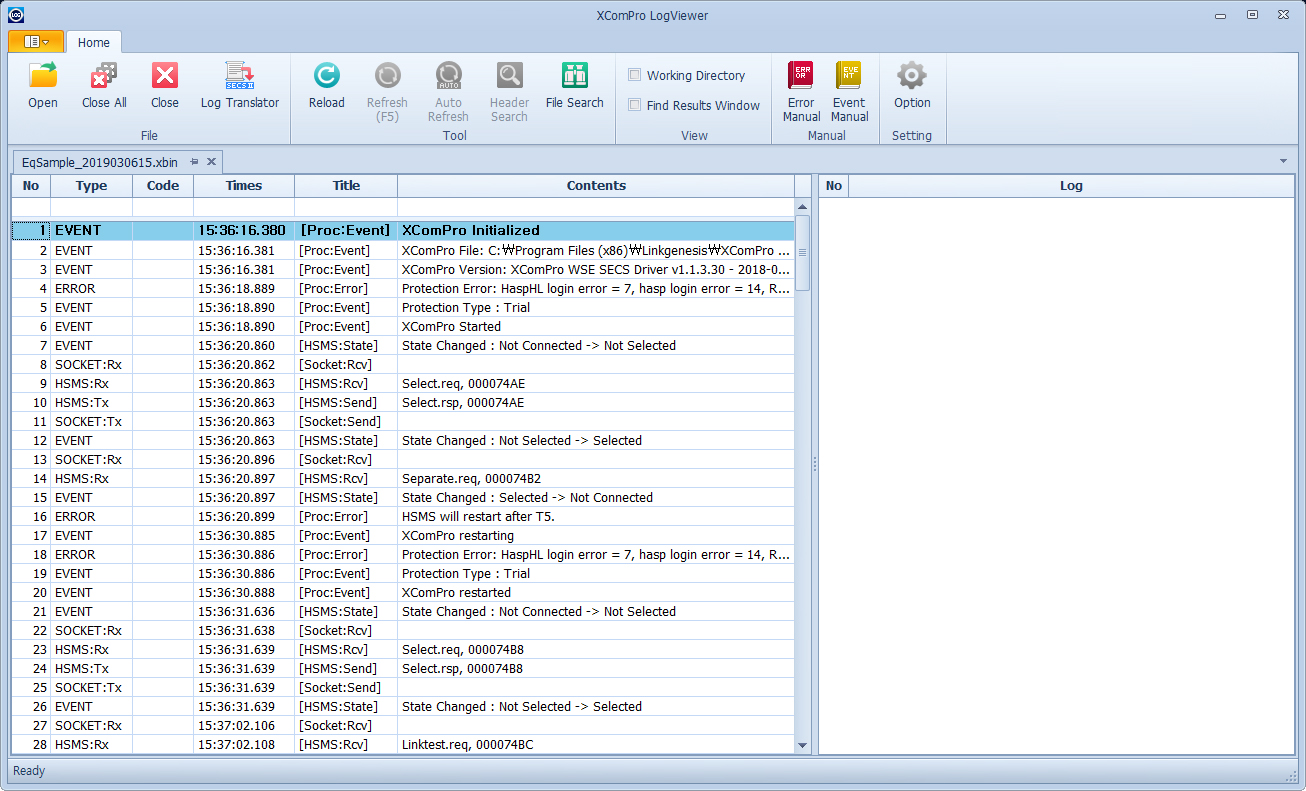Click the Type filter input cell

(x=91, y=207)
